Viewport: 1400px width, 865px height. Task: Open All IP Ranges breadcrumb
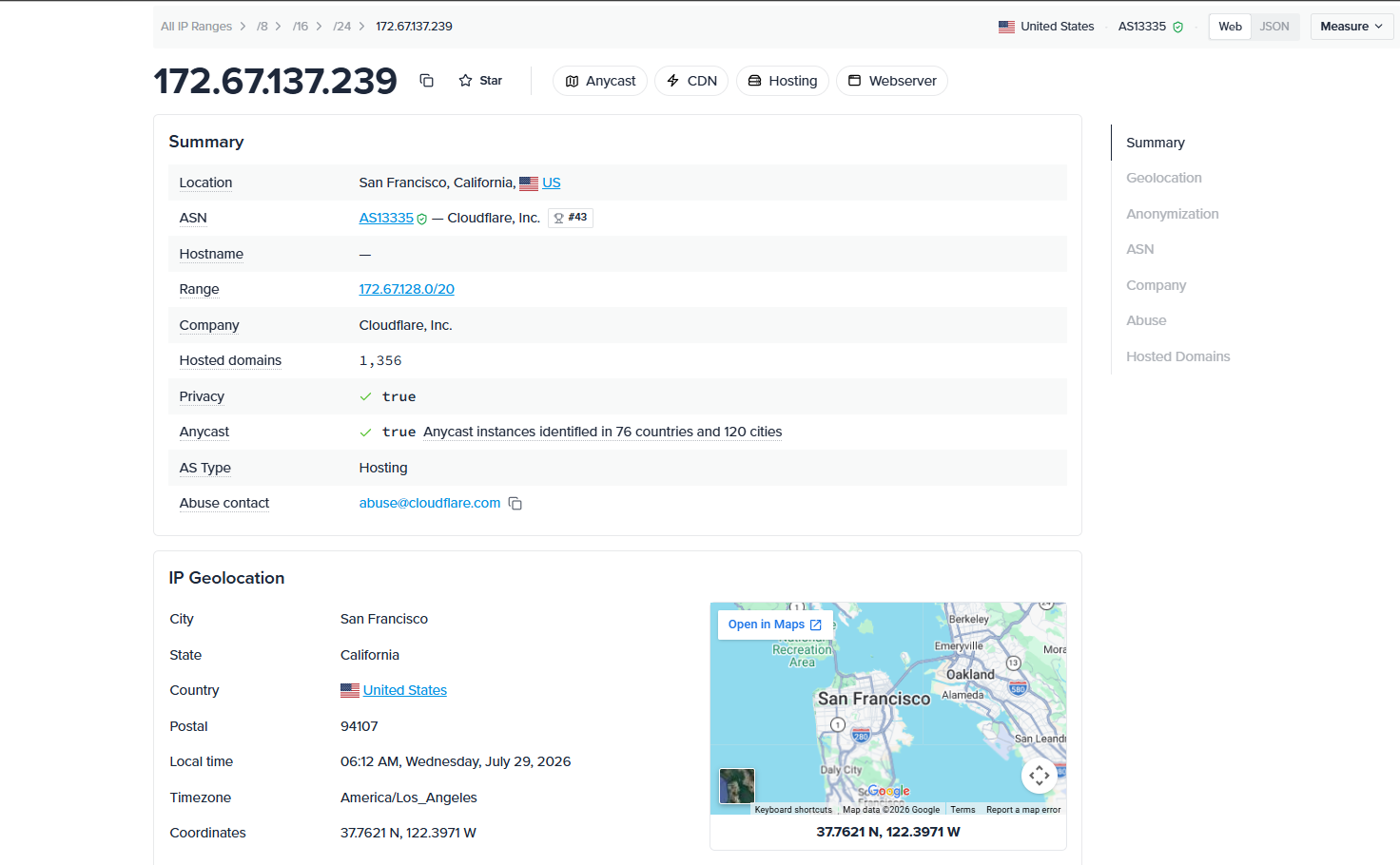[196, 27]
